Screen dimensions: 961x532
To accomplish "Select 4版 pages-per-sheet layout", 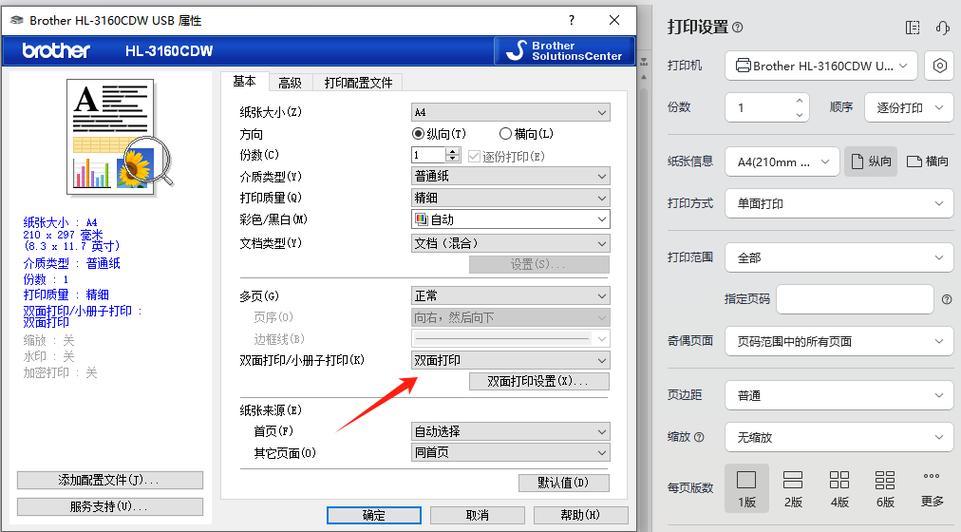I will tap(839, 488).
